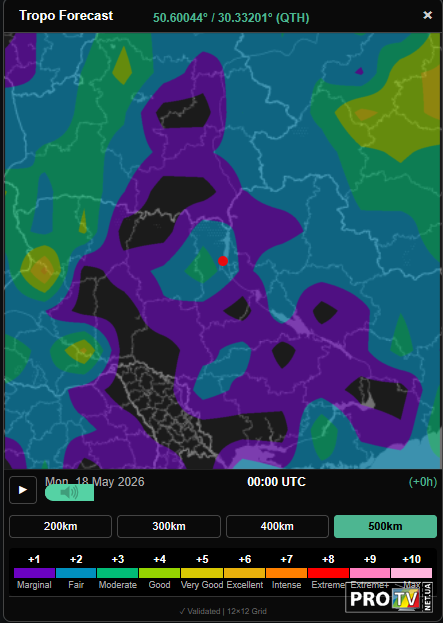Click the Moderate legend label
This screenshot has width=443, height=623.
[x=118, y=585]
